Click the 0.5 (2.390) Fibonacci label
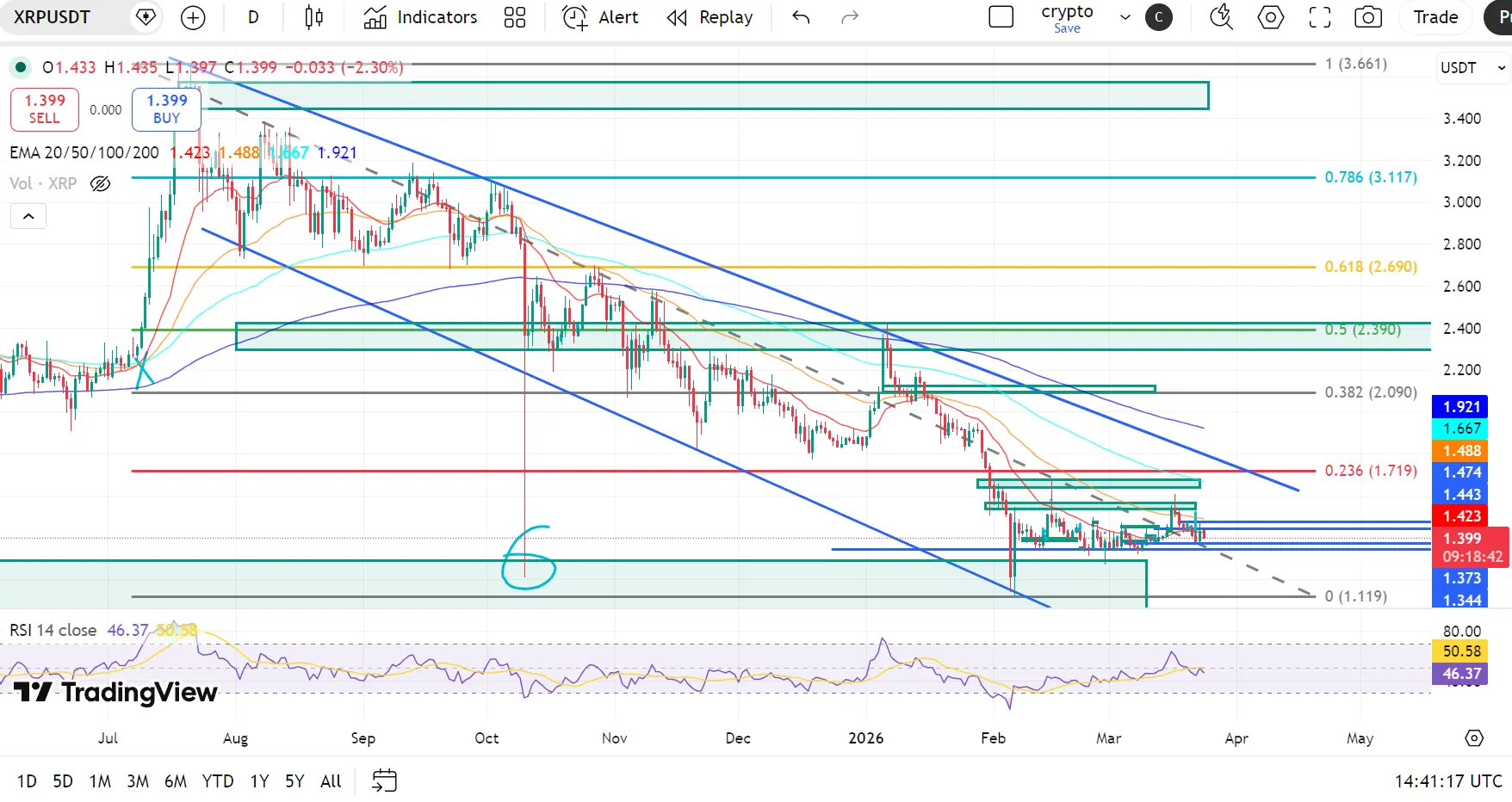1512x802 pixels. point(1363,330)
